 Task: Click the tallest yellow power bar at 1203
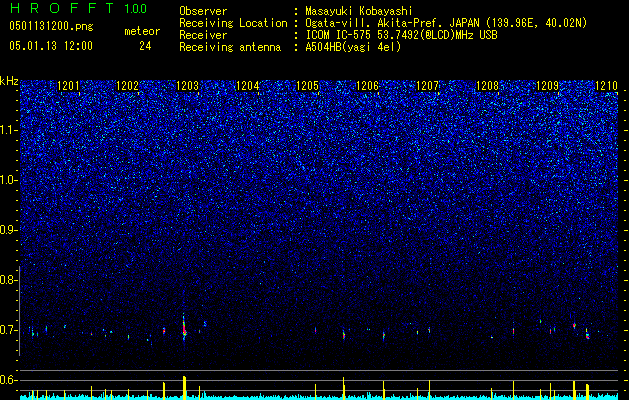coord(184,387)
